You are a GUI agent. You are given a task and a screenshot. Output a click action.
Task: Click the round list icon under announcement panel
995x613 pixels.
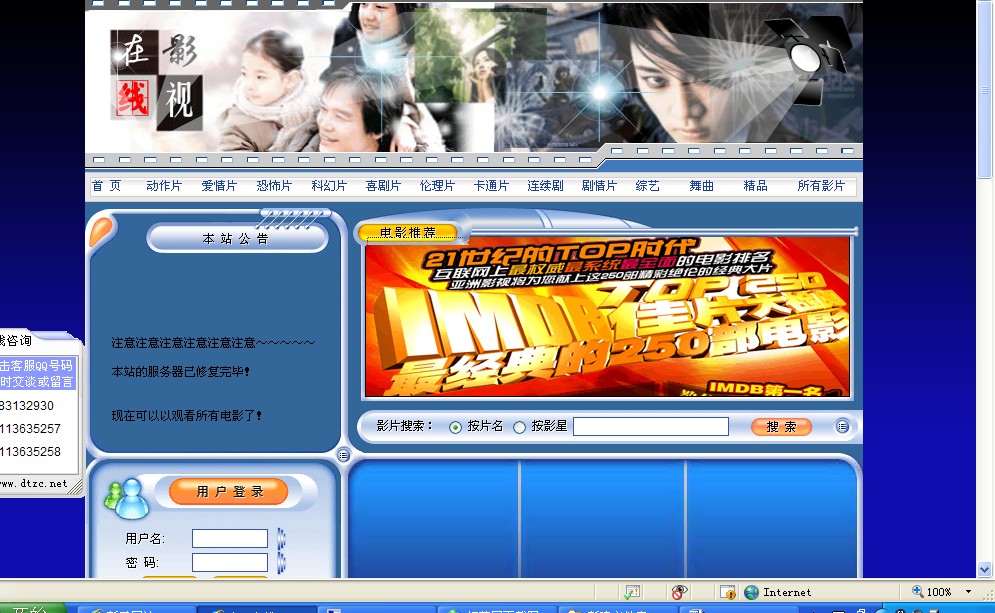(x=343, y=455)
